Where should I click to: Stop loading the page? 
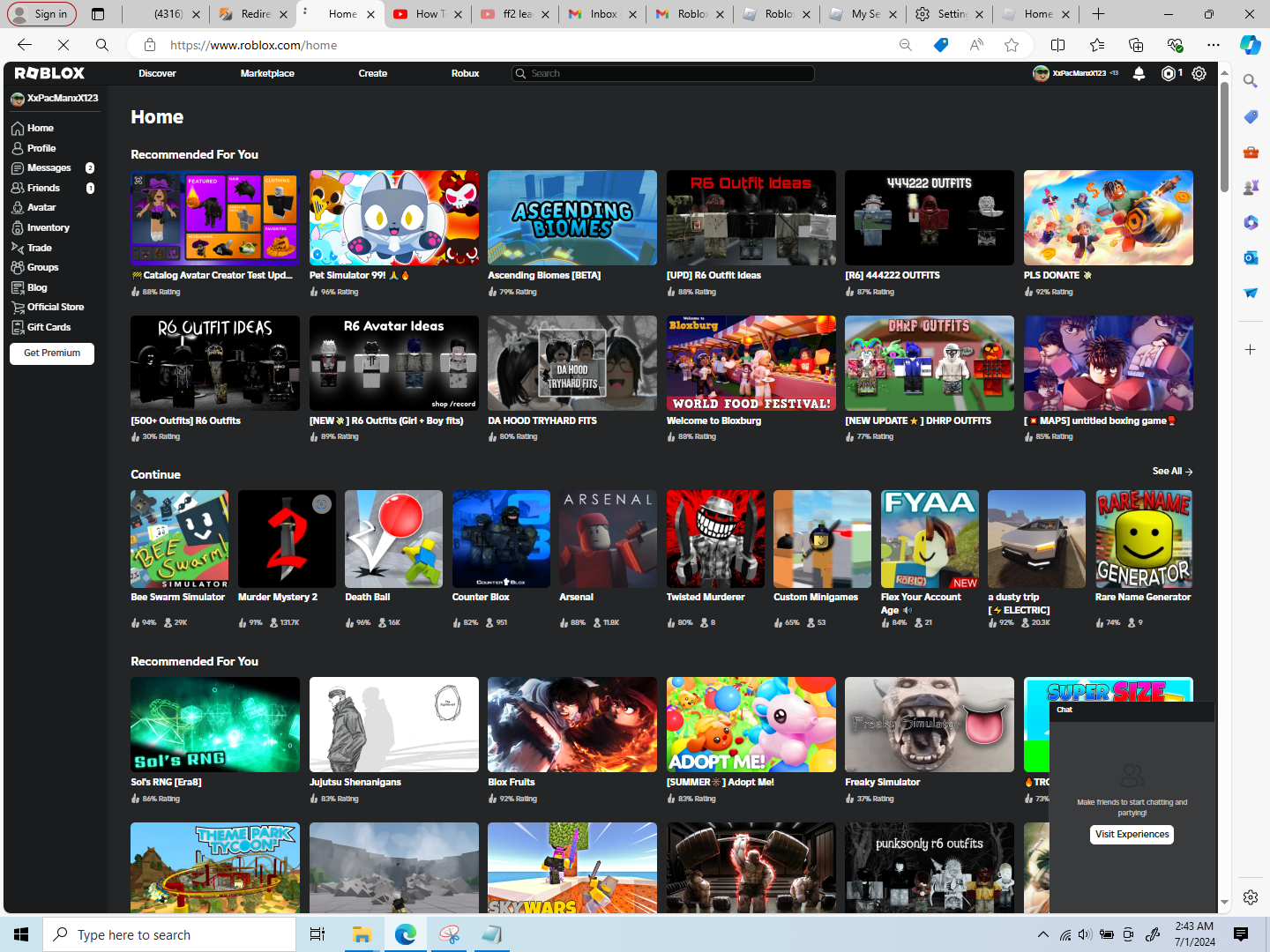63,45
